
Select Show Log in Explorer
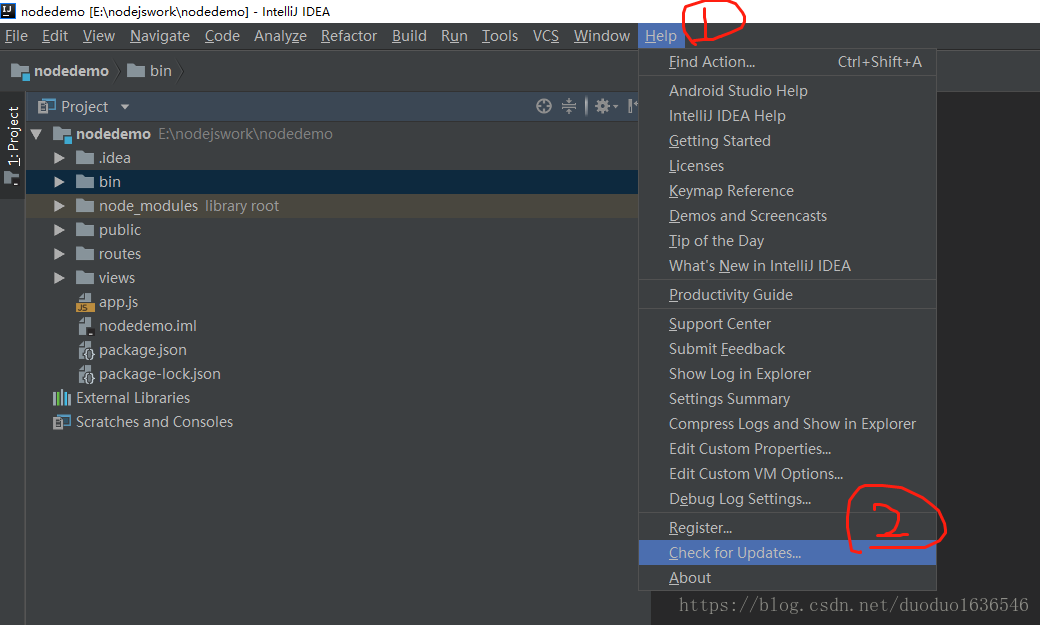pyautogui.click(x=787, y=374)
